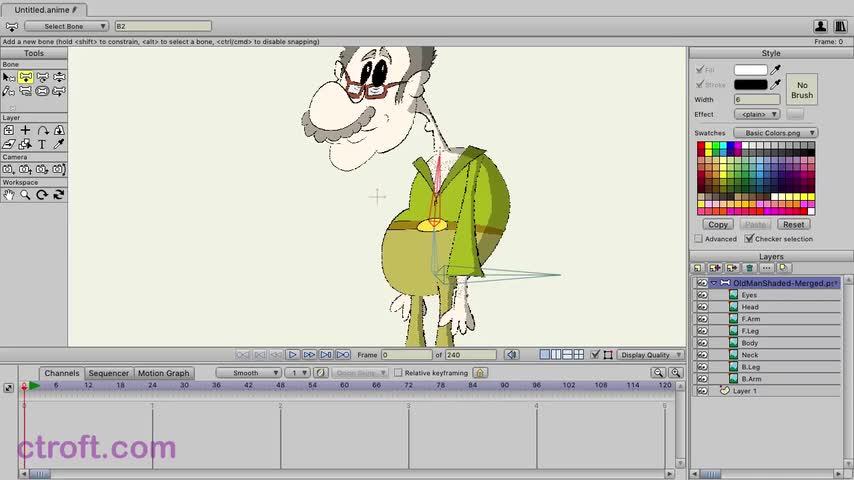Select the Transform Layer tool
This screenshot has width=854, height=480.
9,130
